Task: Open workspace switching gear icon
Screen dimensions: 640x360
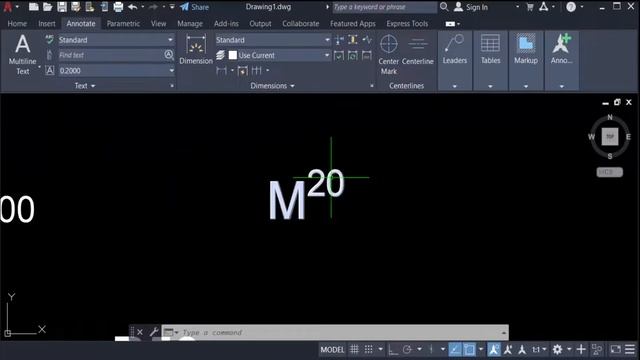Action: 557,349
